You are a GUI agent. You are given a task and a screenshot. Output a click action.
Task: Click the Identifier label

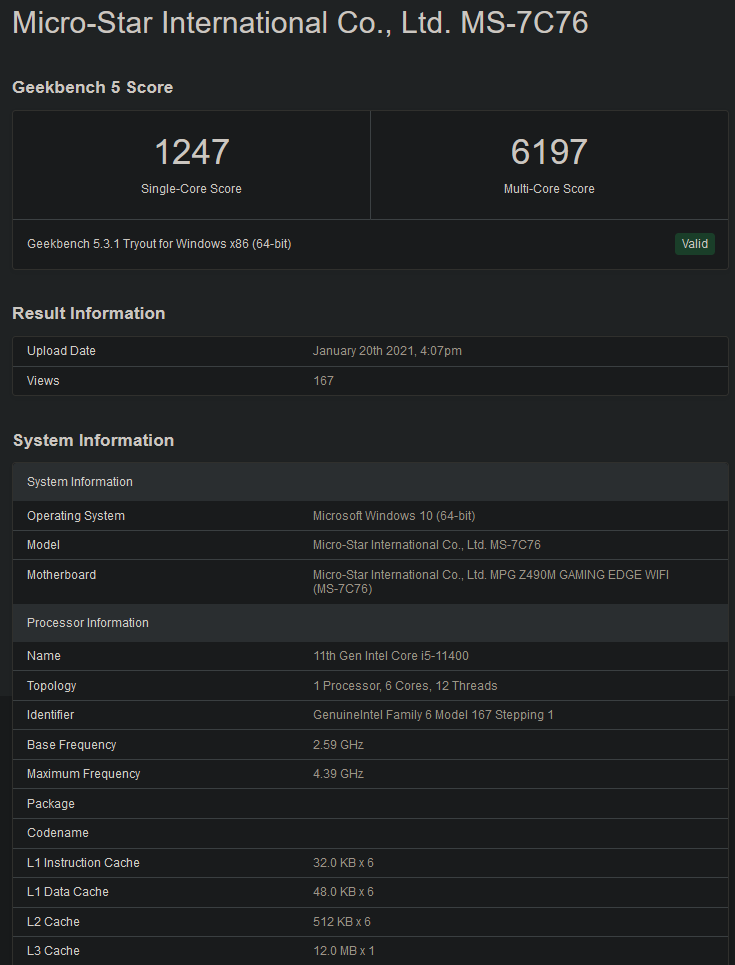pos(50,715)
